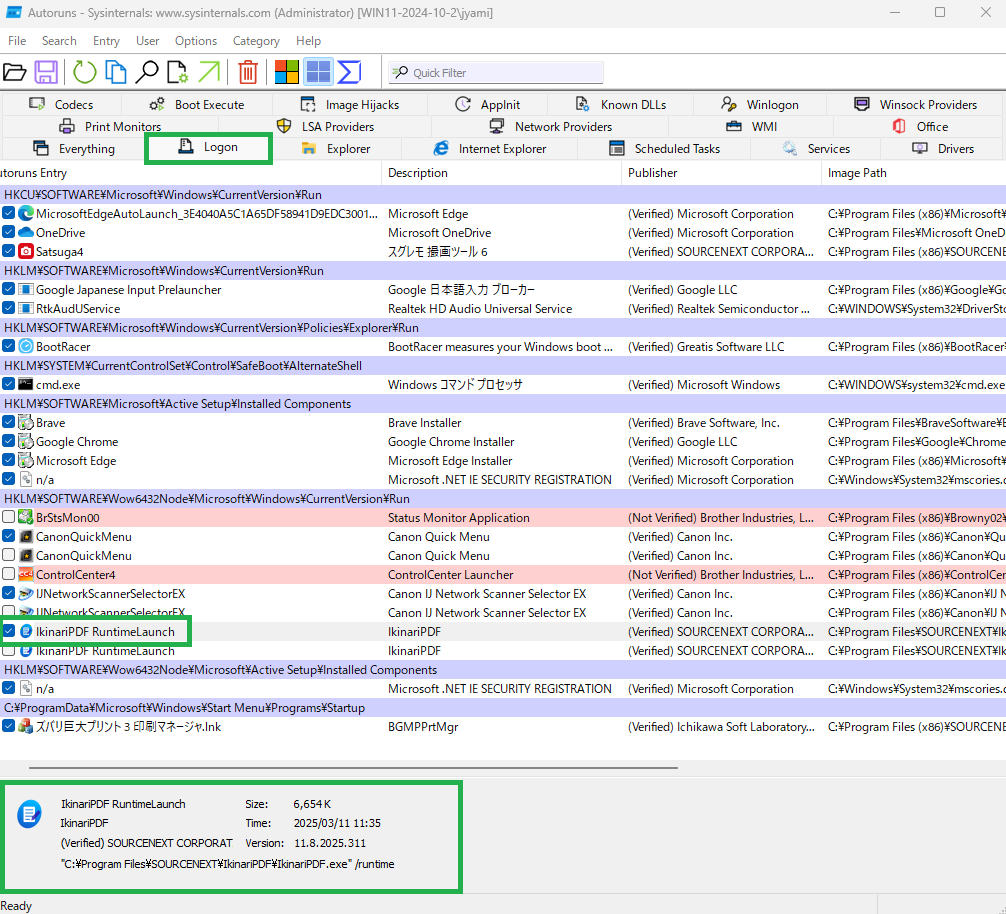Click the orange ControlCenter4 icon

point(26,574)
